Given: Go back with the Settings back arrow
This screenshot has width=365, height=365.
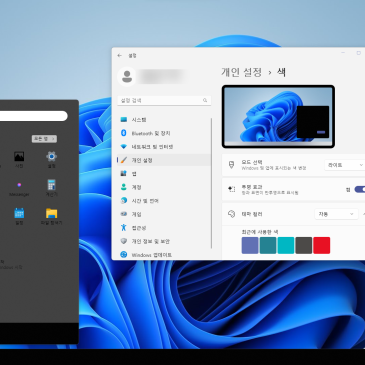Looking at the screenshot, I should tap(120, 56).
